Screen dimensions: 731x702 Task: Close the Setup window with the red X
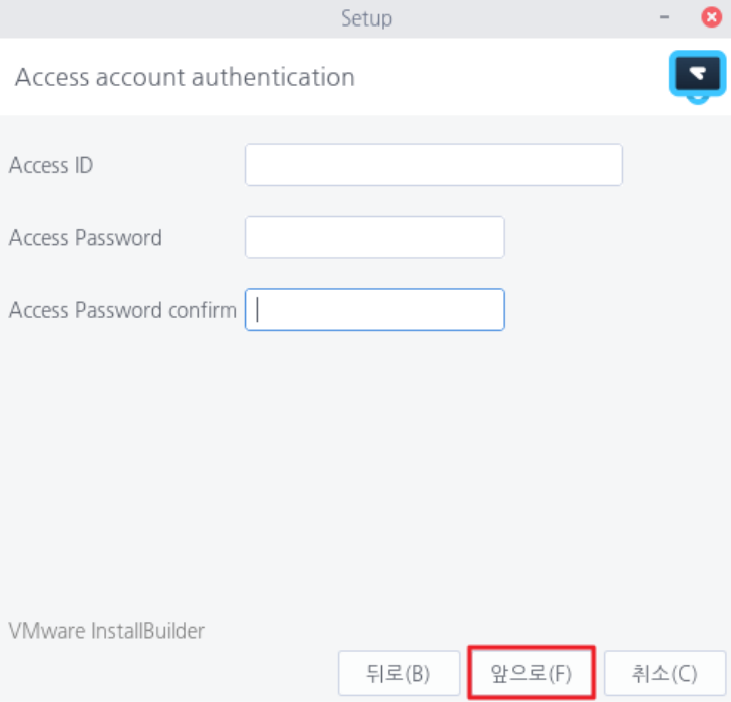711,18
